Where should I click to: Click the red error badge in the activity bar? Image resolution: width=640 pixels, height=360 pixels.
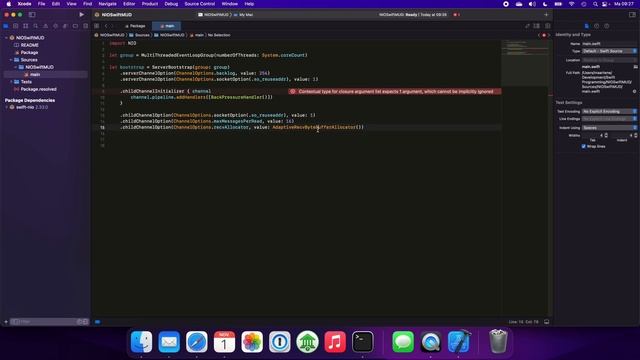456,15
